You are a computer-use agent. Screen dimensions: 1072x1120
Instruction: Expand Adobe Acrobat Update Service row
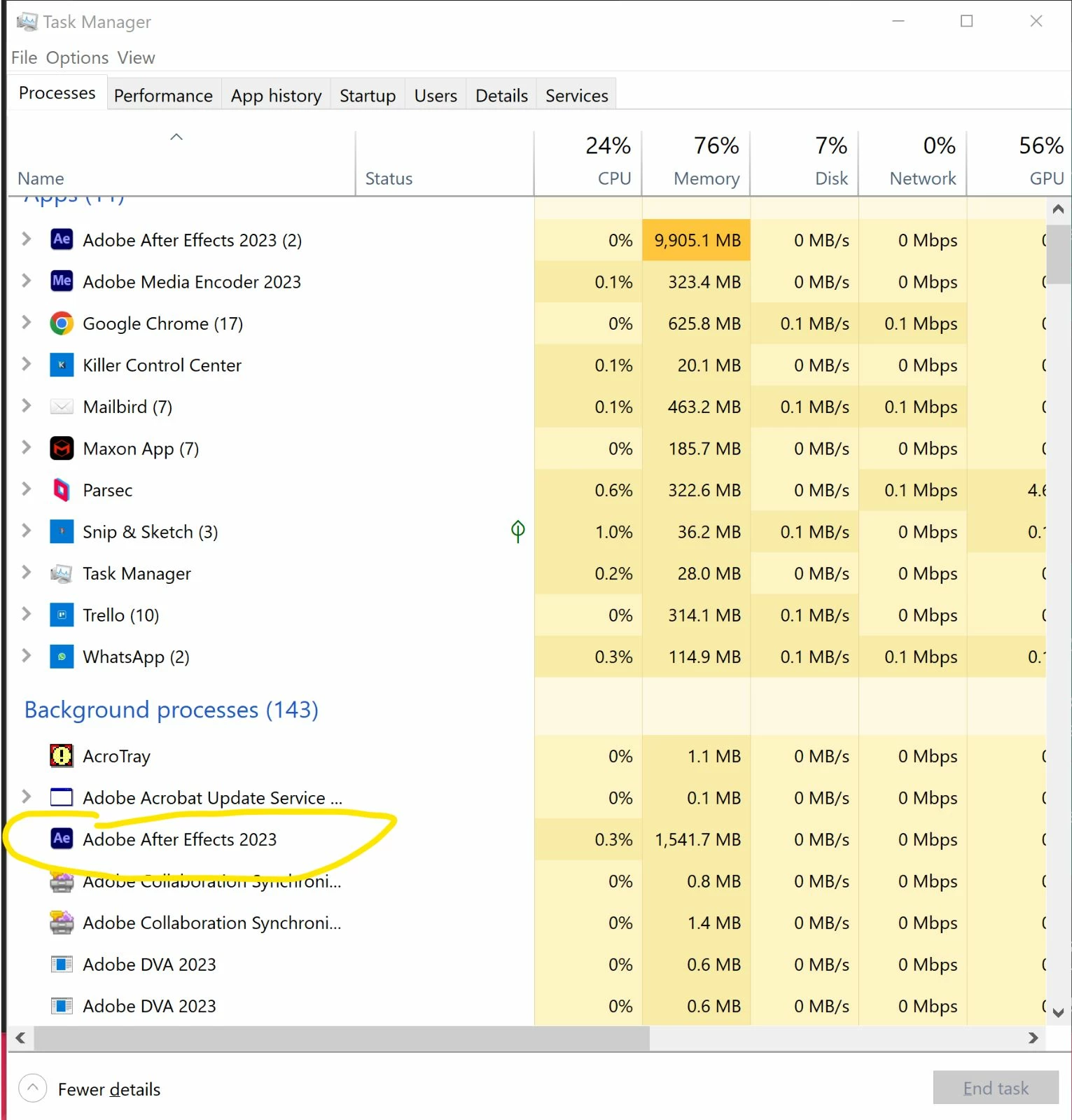point(27,797)
